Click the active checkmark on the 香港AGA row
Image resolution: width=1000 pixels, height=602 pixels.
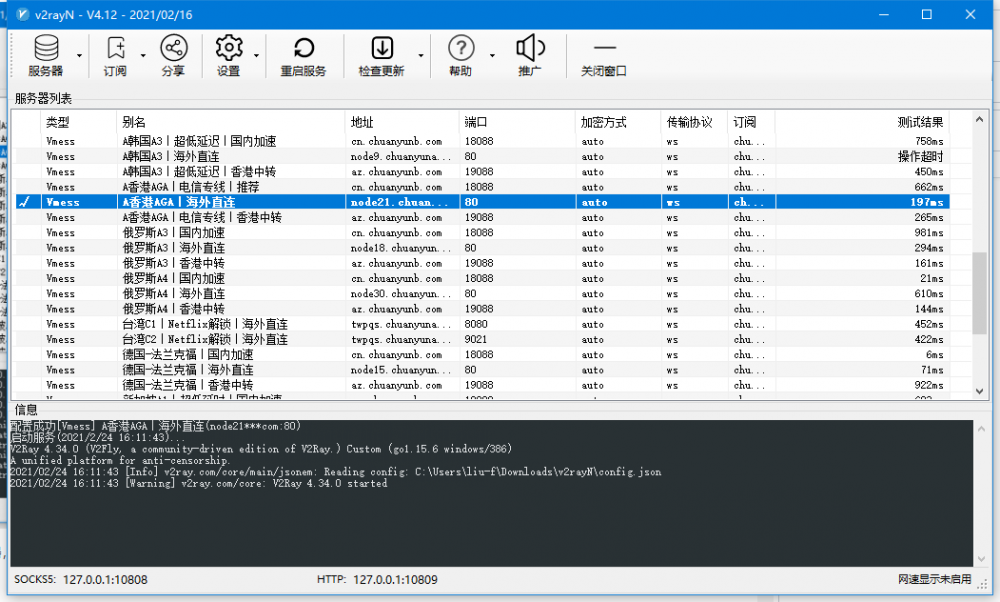pos(25,202)
